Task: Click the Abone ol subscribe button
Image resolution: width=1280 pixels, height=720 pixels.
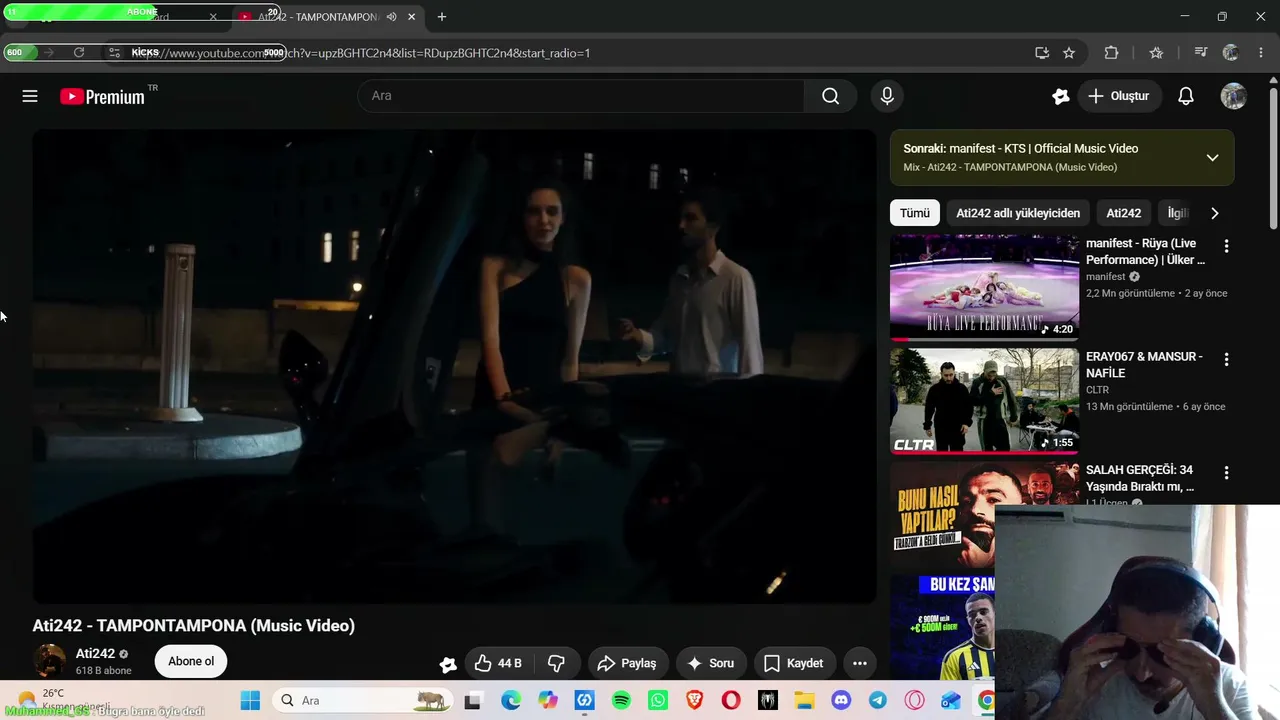Action: point(191,661)
